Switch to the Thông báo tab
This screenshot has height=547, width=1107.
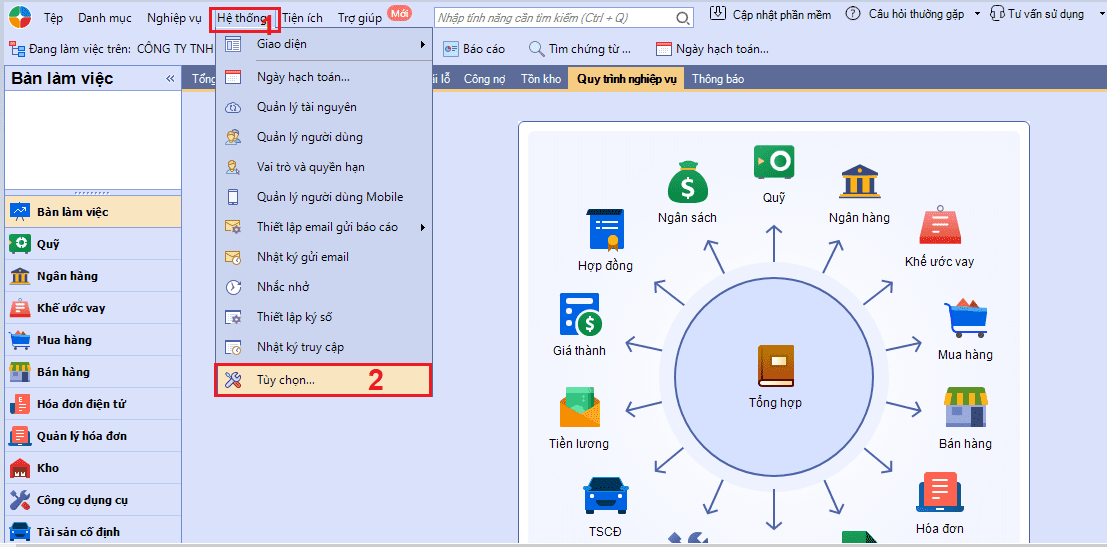(717, 79)
